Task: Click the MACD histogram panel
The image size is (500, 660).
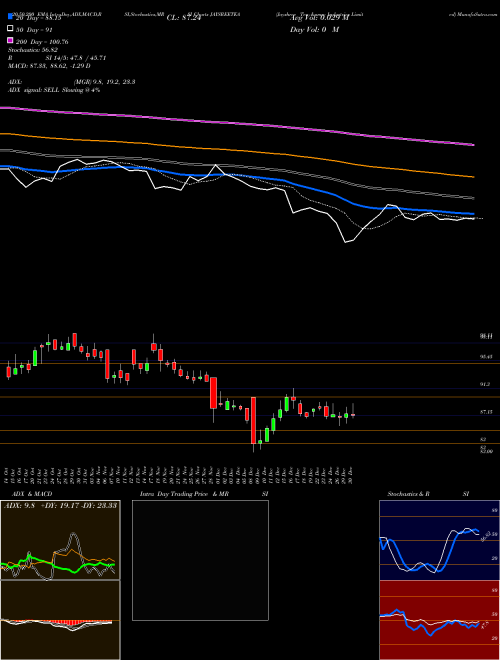Action: [60, 620]
